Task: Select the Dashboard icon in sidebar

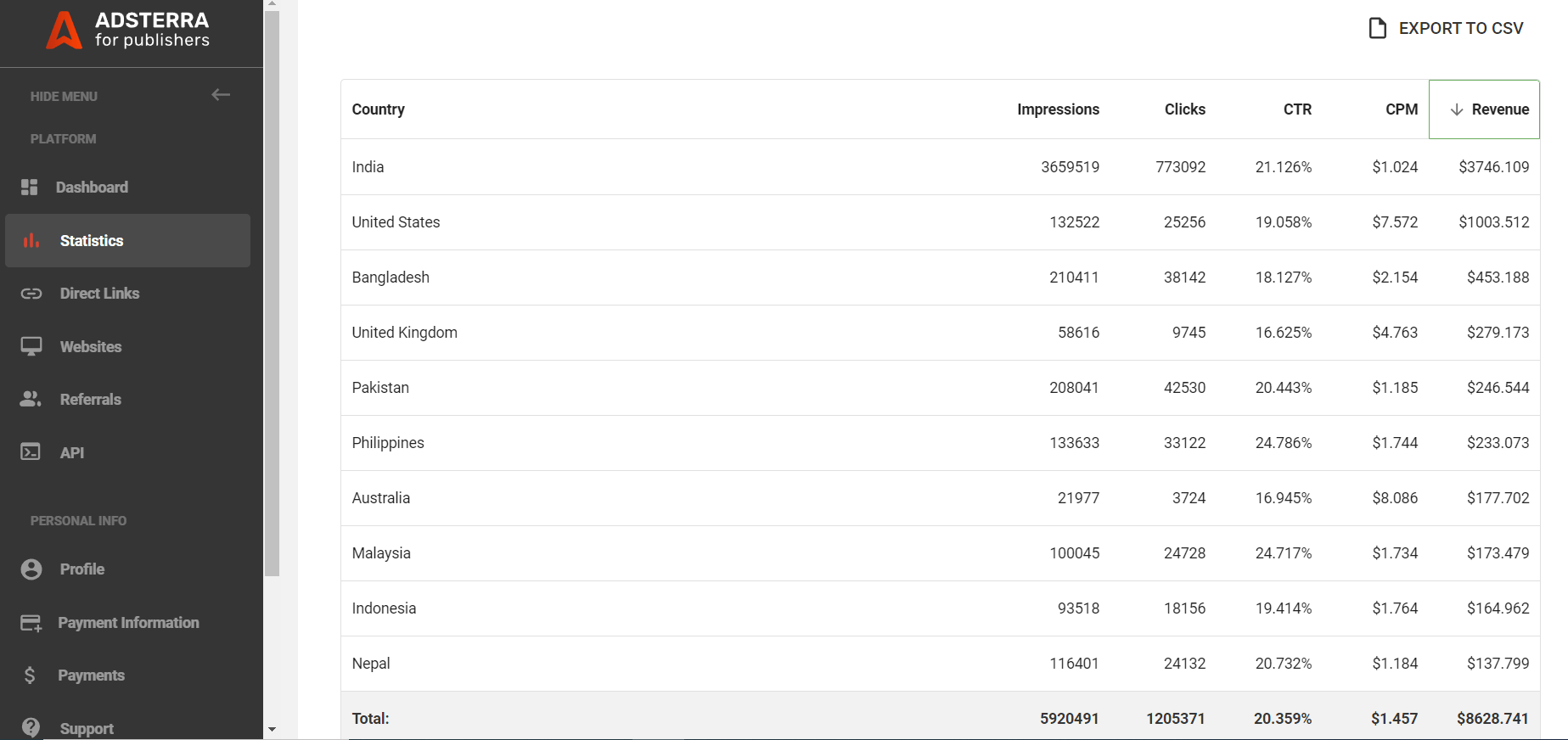Action: pos(31,187)
